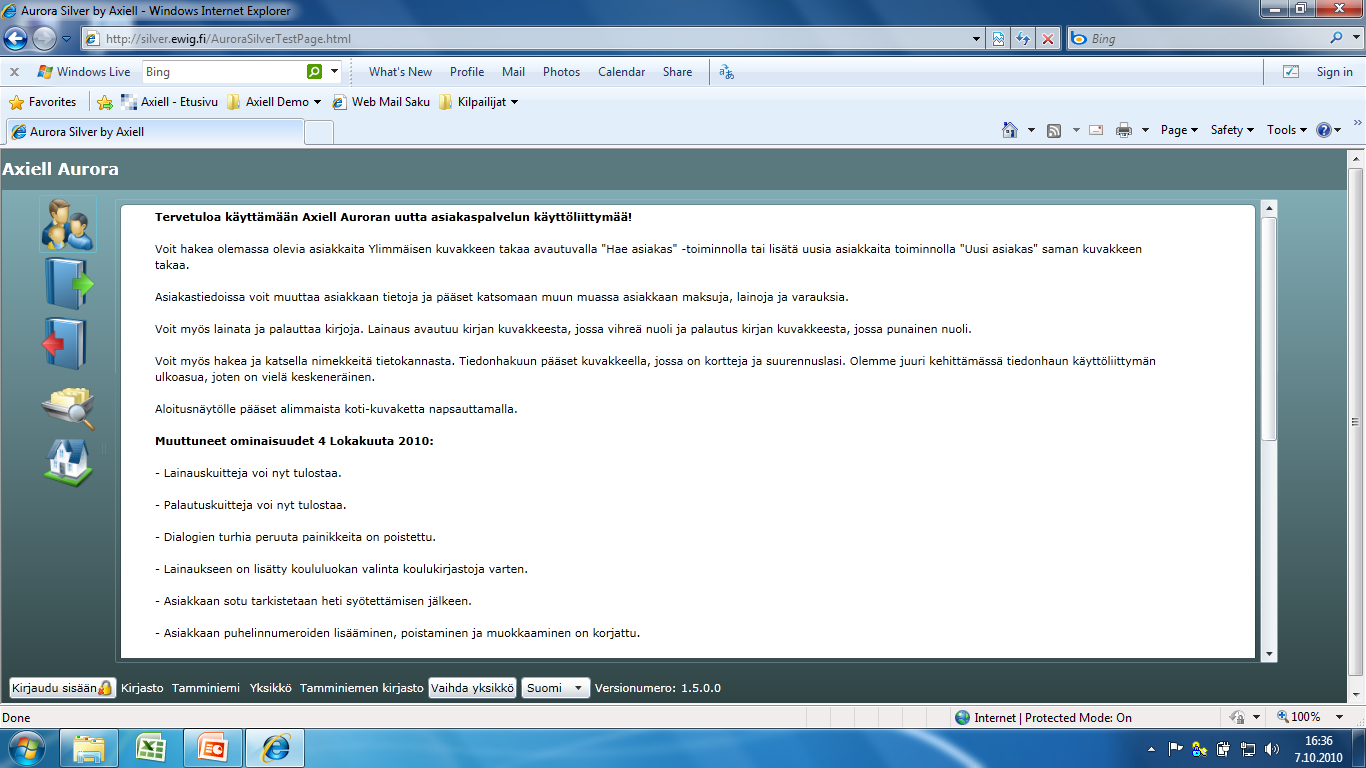Open the Tools menu
Image resolution: width=1366 pixels, height=768 pixels.
(1286, 130)
